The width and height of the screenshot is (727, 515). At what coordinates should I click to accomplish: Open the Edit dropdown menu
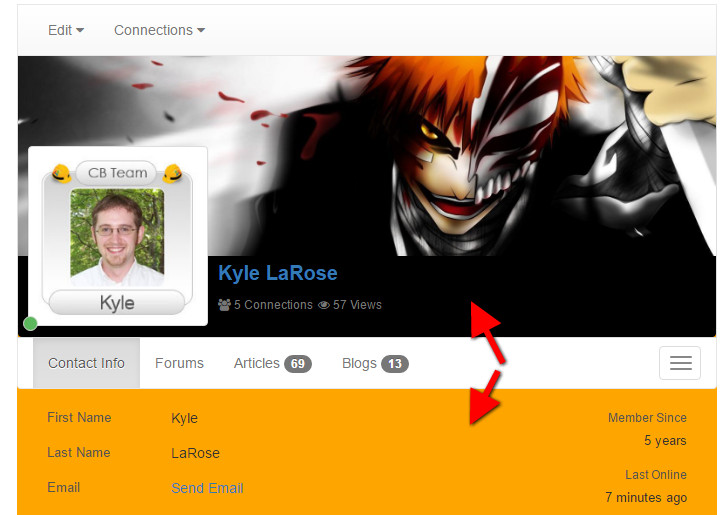[66, 30]
